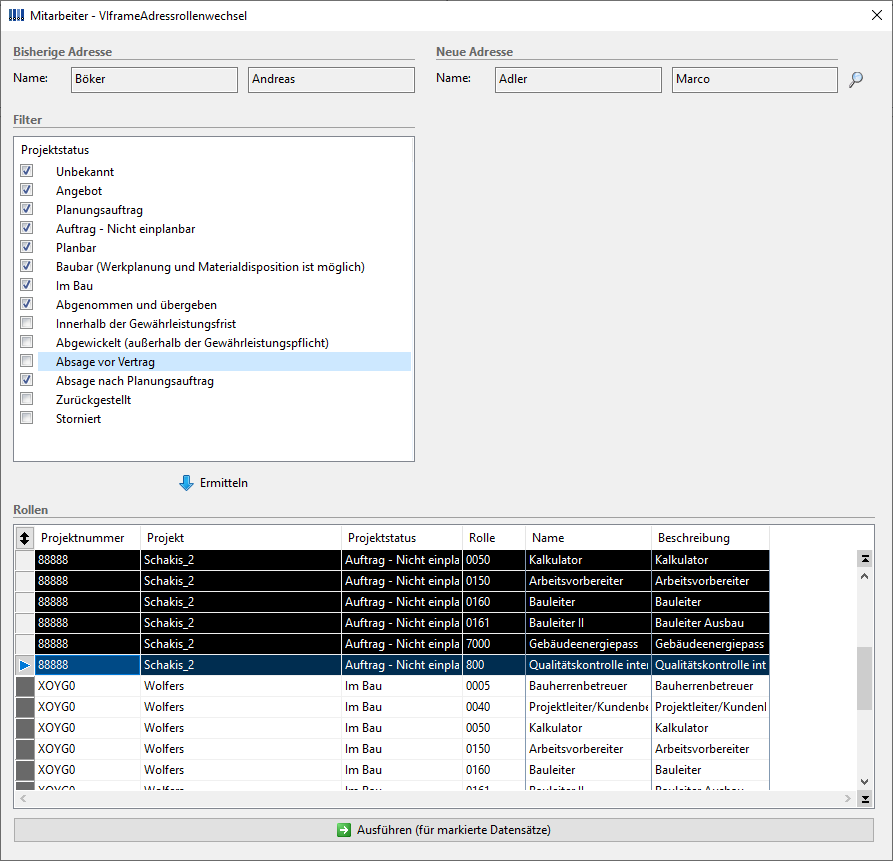
Task: Select the 88888 Bauleiter II row cell
Action: click(588, 623)
